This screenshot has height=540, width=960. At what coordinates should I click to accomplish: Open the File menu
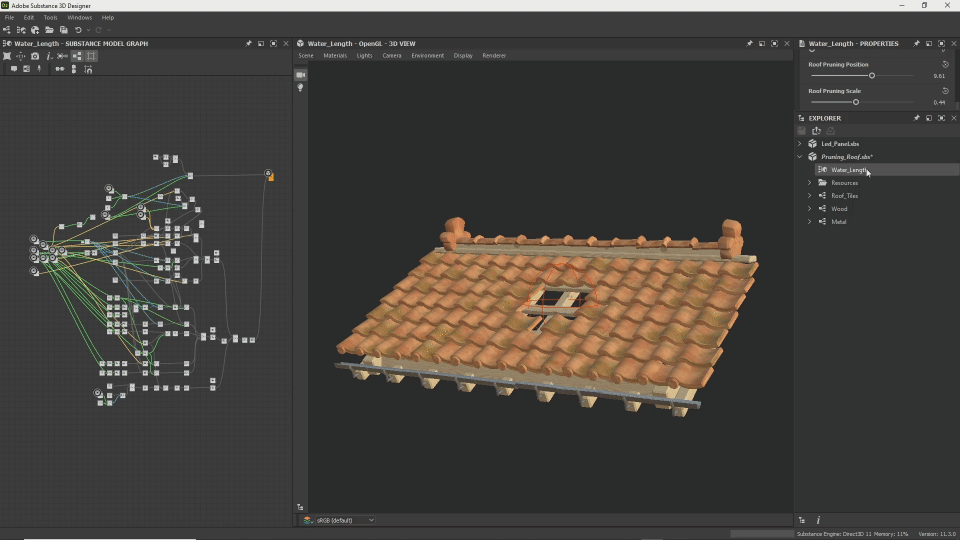tap(9, 18)
